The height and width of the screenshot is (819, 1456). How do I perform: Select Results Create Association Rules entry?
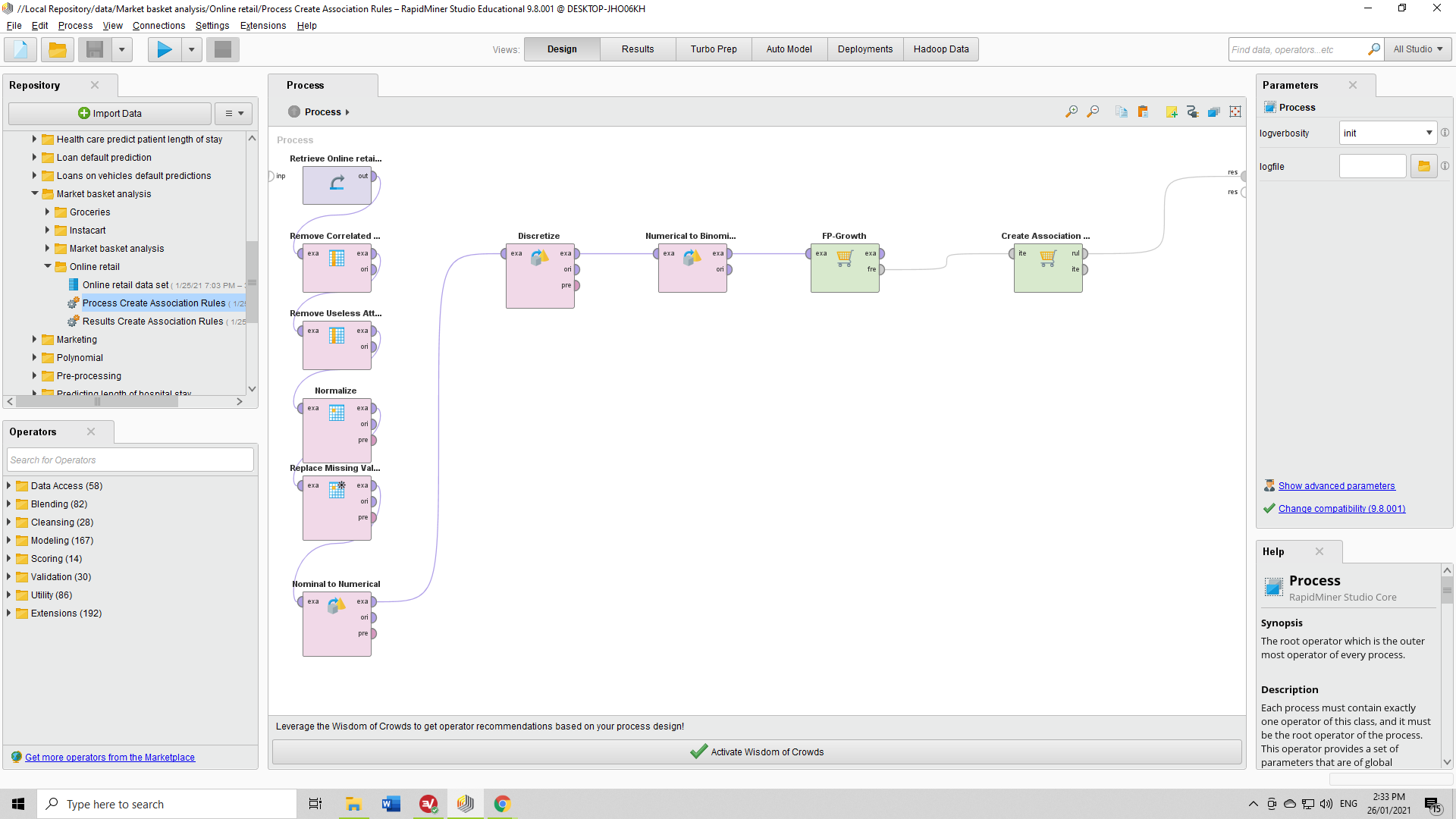tap(152, 322)
